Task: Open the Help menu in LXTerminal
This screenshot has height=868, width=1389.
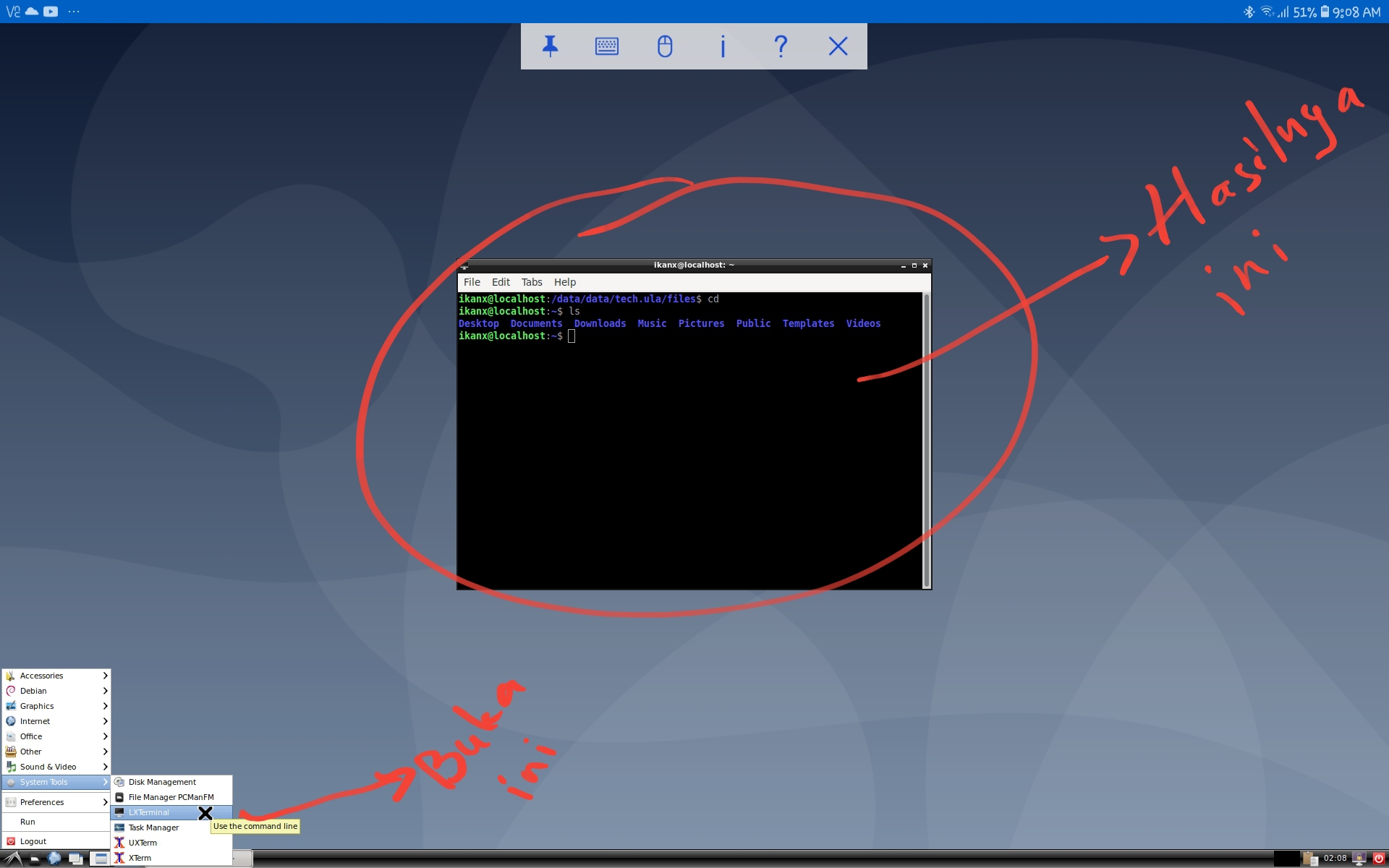Action: pyautogui.click(x=565, y=282)
